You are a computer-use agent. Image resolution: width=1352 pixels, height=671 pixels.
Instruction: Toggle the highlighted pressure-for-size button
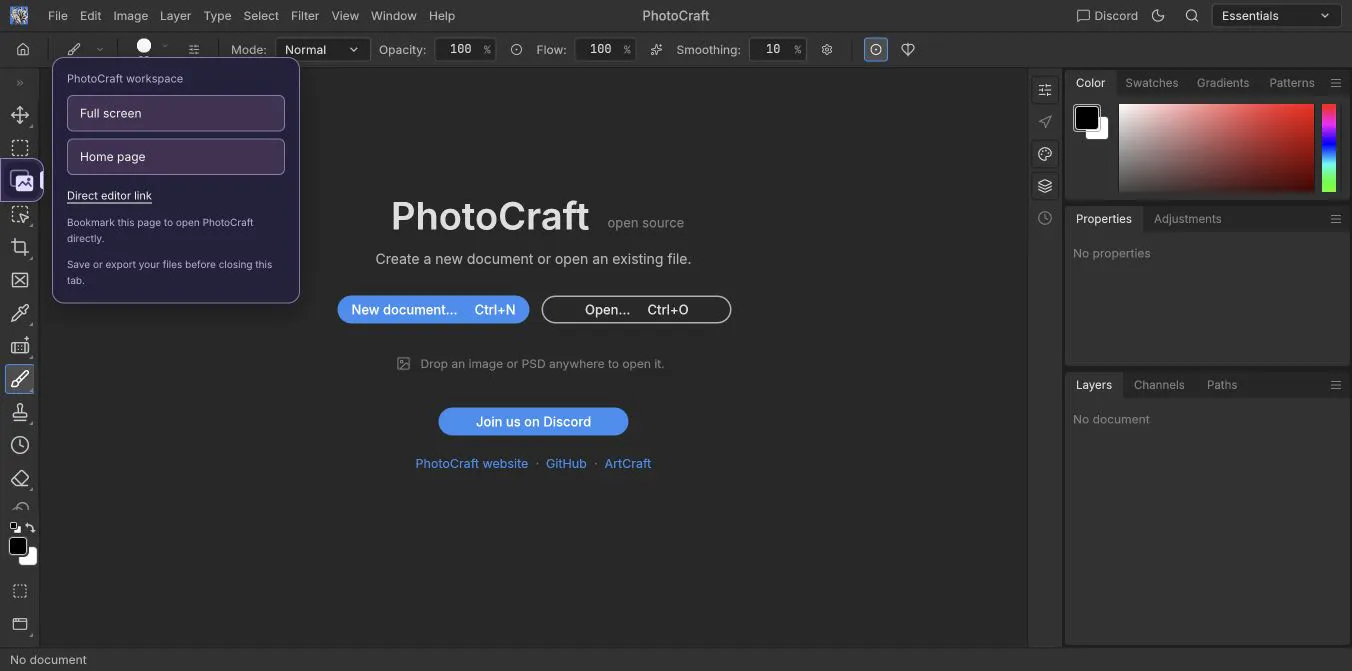(x=876, y=49)
